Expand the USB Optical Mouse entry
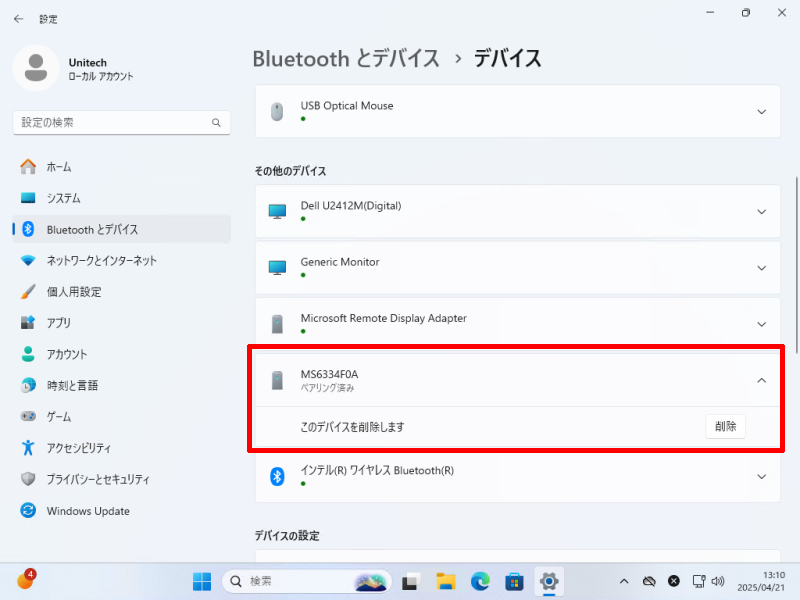Viewport: 800px width, 600px height. tap(762, 112)
